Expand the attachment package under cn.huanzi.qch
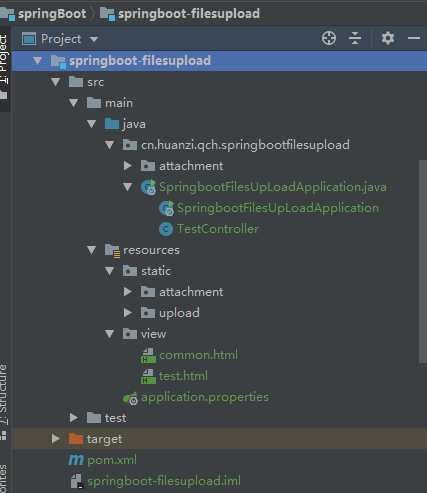Screen dimensions: 427x493 [x=128, y=166]
